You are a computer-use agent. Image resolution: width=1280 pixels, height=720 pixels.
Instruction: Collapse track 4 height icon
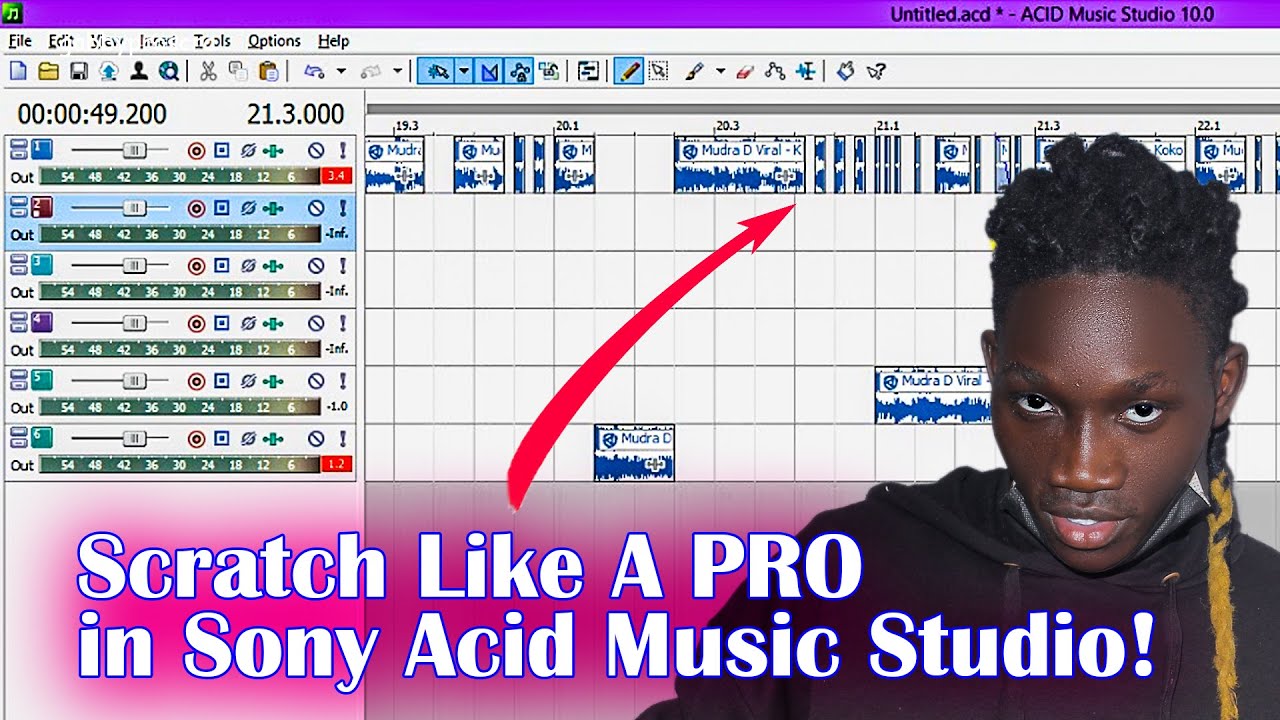pyautogui.click(x=18, y=323)
